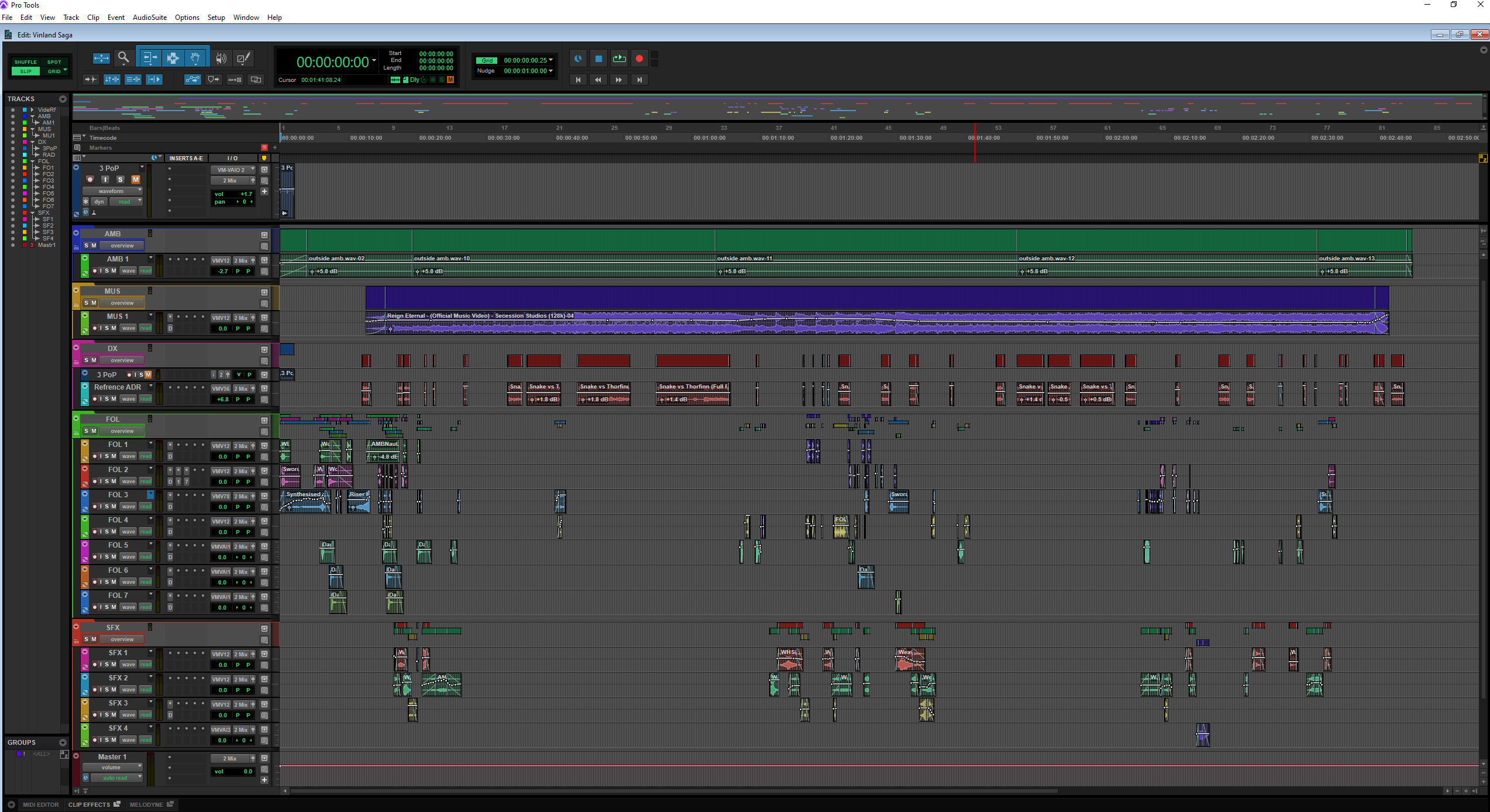
Task: Click Return to Zero transport button
Action: 578,80
